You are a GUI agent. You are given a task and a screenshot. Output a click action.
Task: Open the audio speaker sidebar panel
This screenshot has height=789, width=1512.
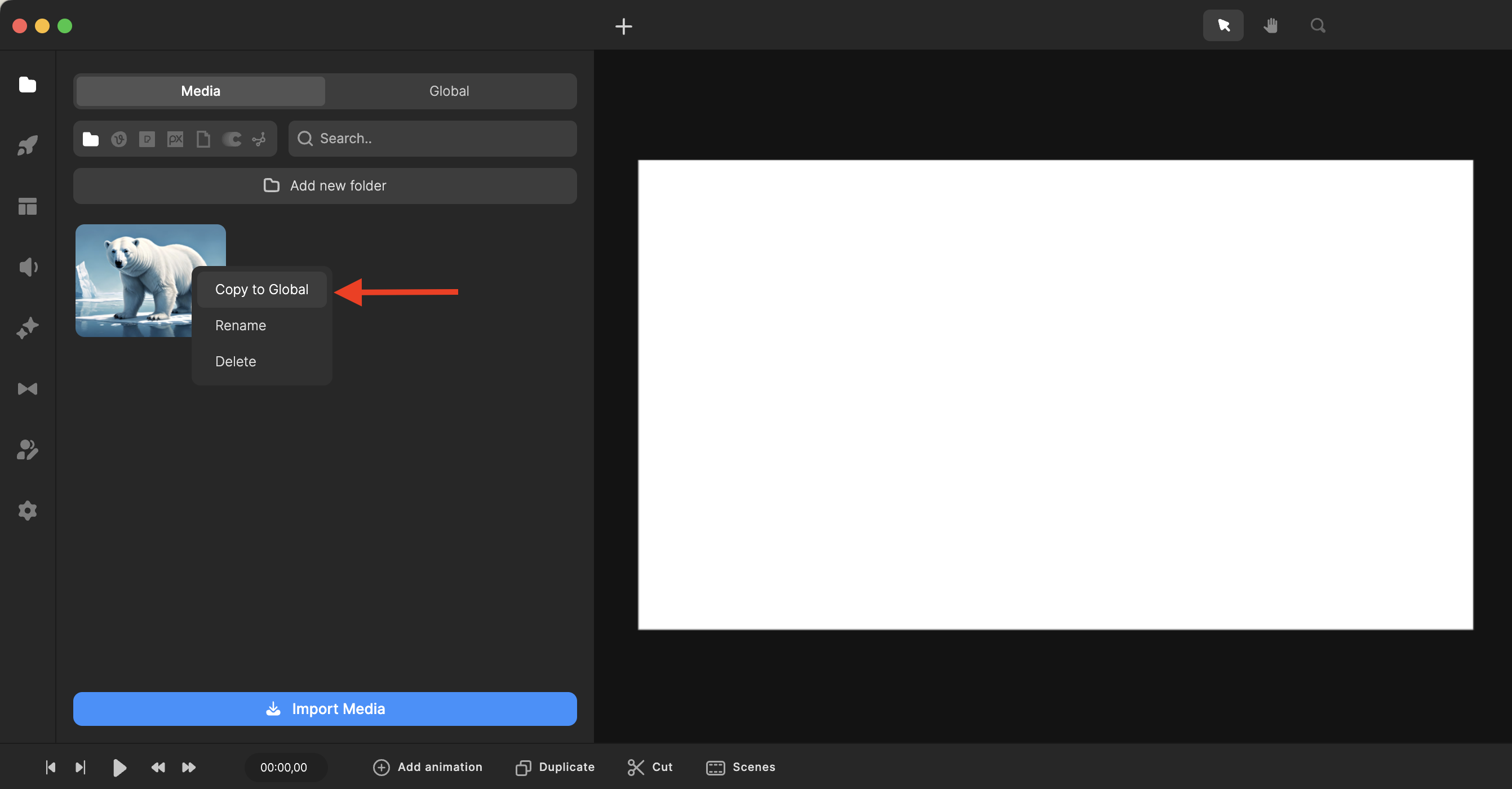tap(28, 267)
